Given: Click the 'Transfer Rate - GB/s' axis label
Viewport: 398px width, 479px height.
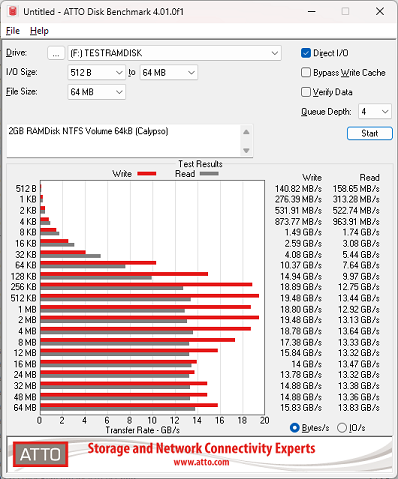Looking at the screenshot, I should click(x=143, y=430).
